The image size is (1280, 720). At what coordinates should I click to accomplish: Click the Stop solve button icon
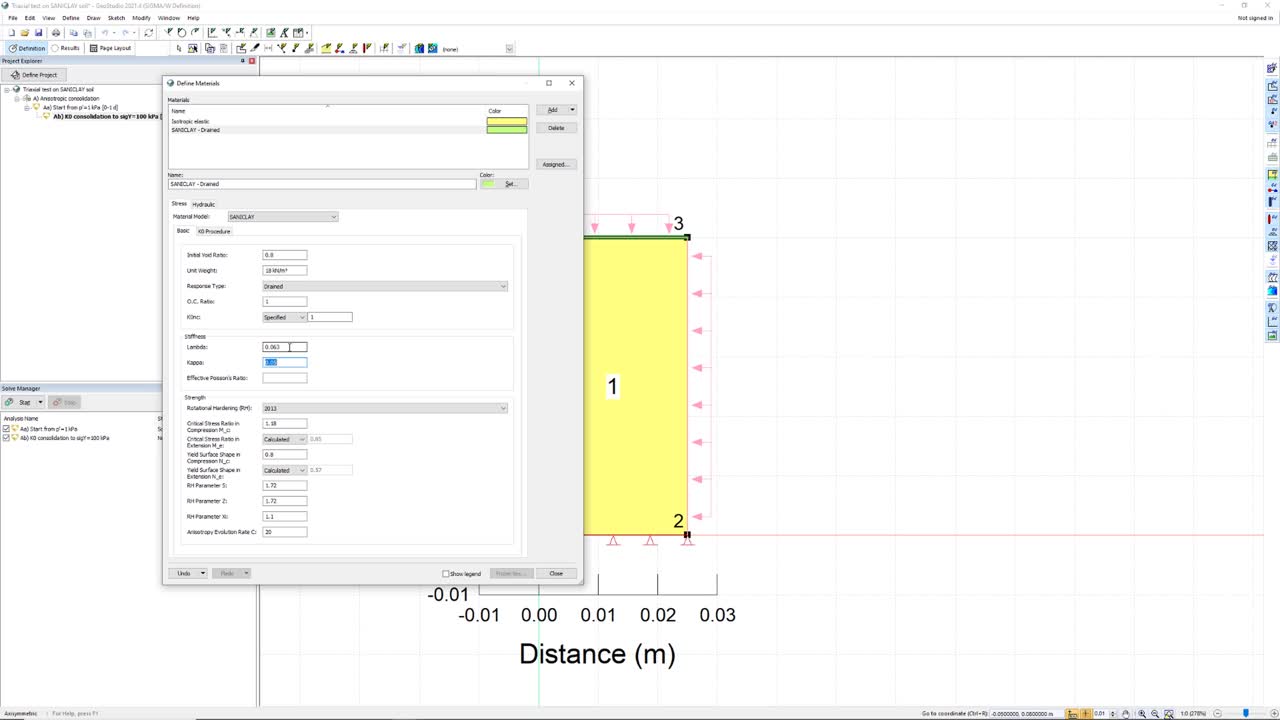pos(64,402)
